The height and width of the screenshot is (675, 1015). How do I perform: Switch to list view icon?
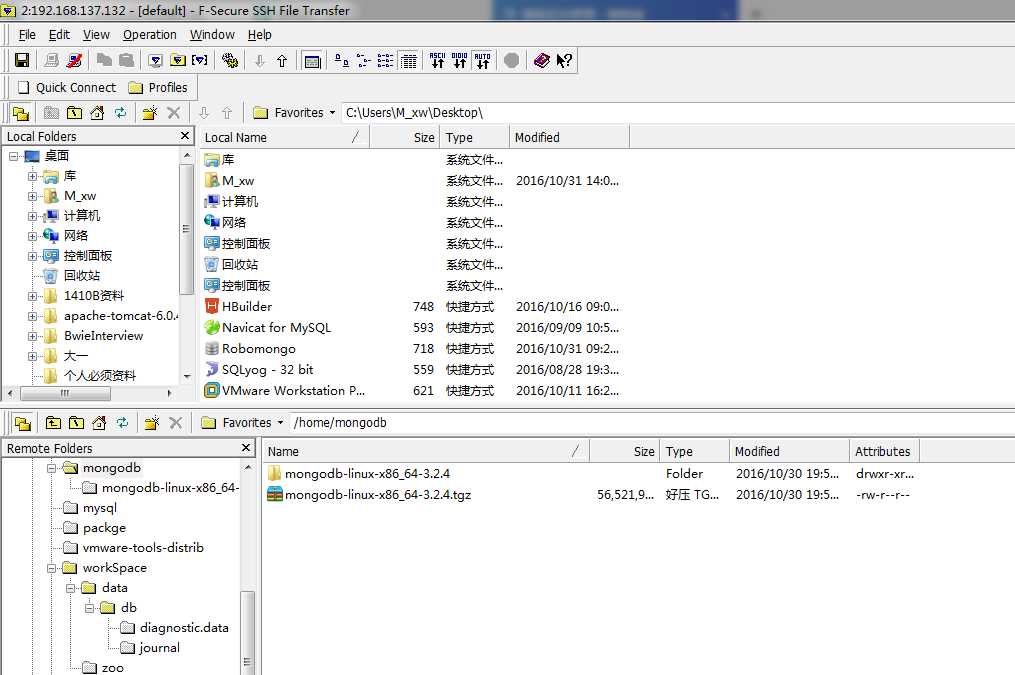click(385, 60)
